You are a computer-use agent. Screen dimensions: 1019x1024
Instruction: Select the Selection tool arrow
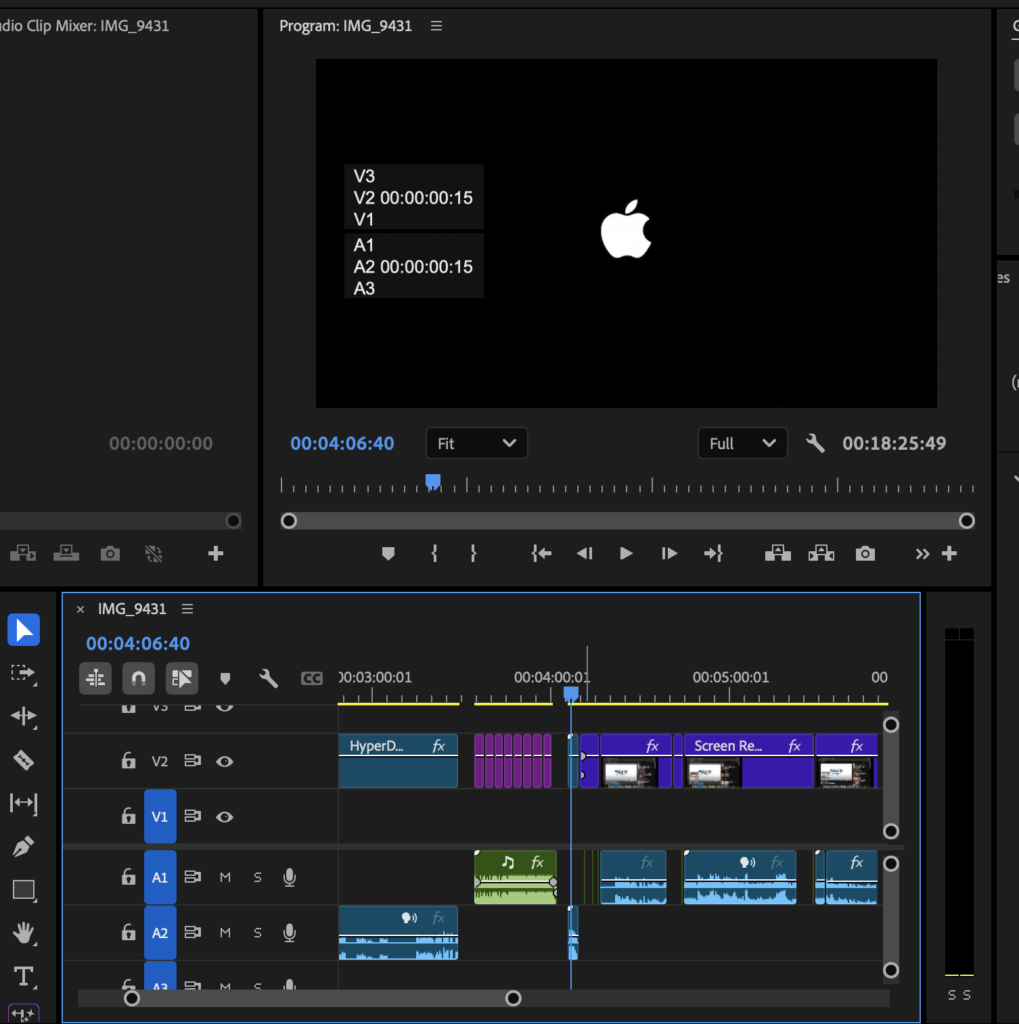[x=24, y=630]
